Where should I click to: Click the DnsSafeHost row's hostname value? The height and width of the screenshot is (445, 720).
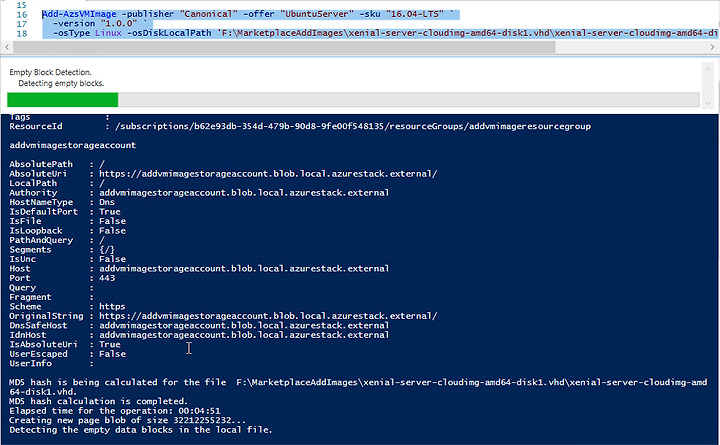(244, 326)
